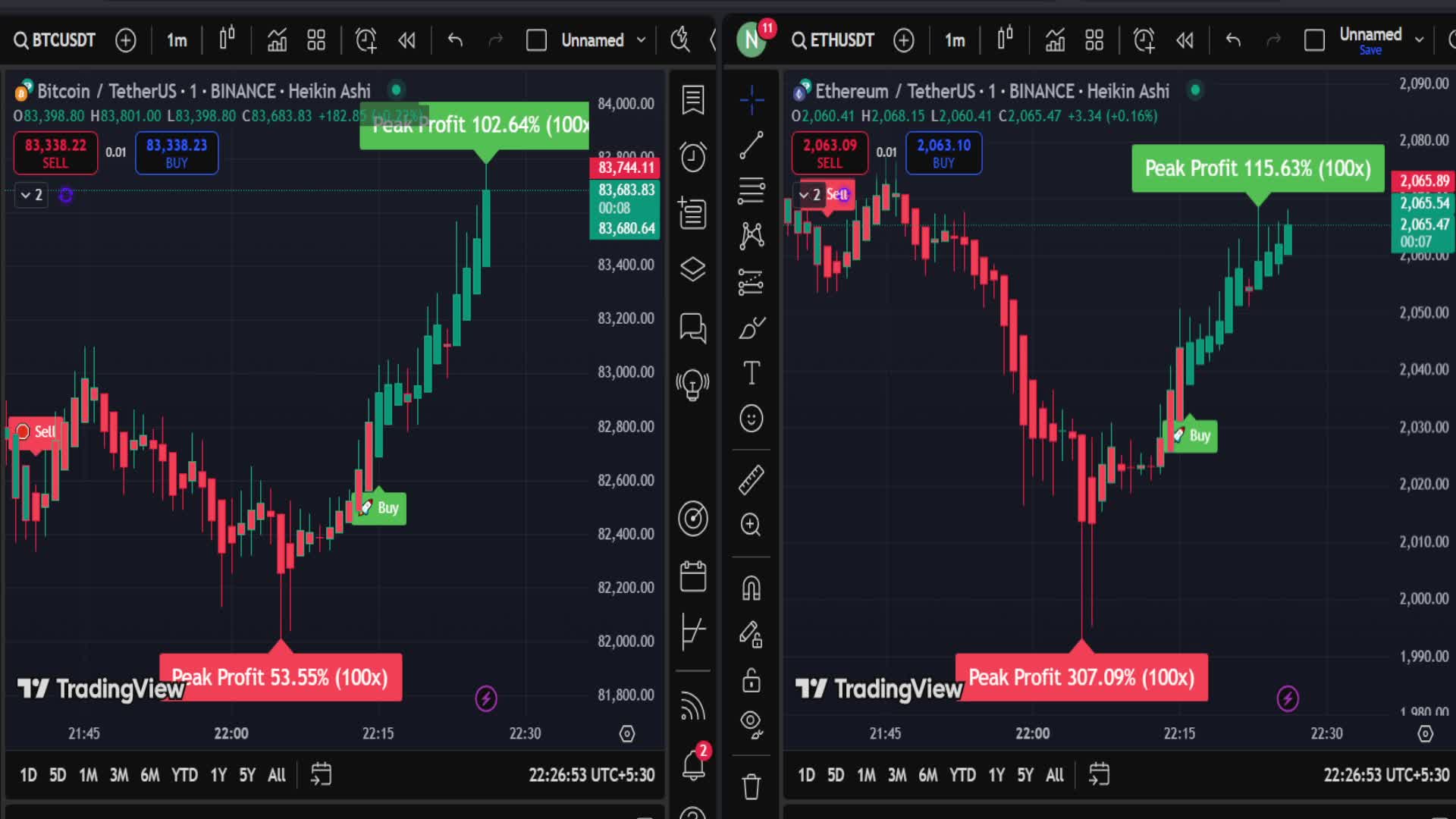Viewport: 1456px width, 819px height.
Task: Open timezone 22:26:53 UTC+5:30 on BTC chart
Action: click(591, 775)
